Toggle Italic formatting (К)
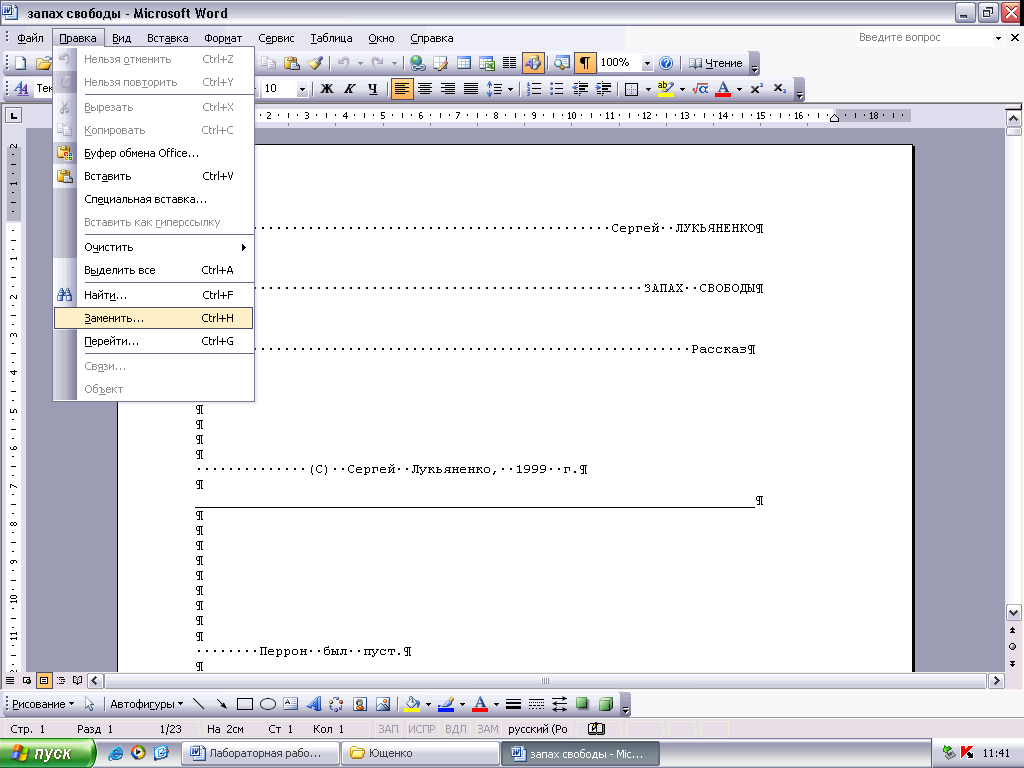 [x=350, y=89]
